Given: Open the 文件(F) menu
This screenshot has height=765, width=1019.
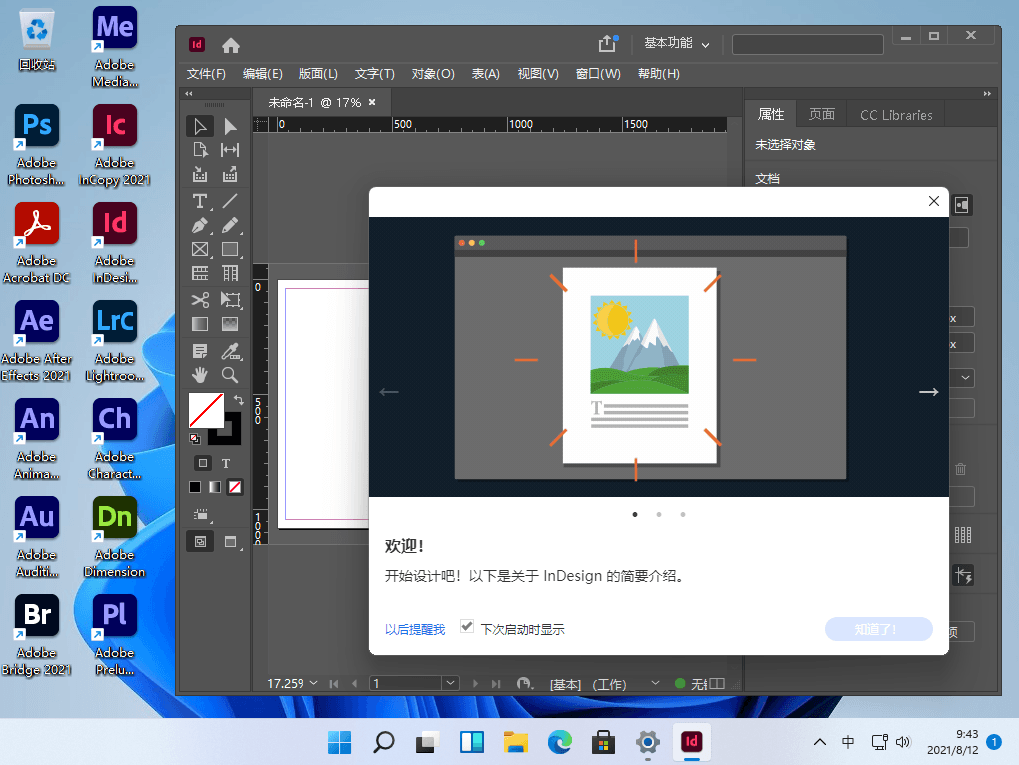Looking at the screenshot, I should tap(206, 73).
